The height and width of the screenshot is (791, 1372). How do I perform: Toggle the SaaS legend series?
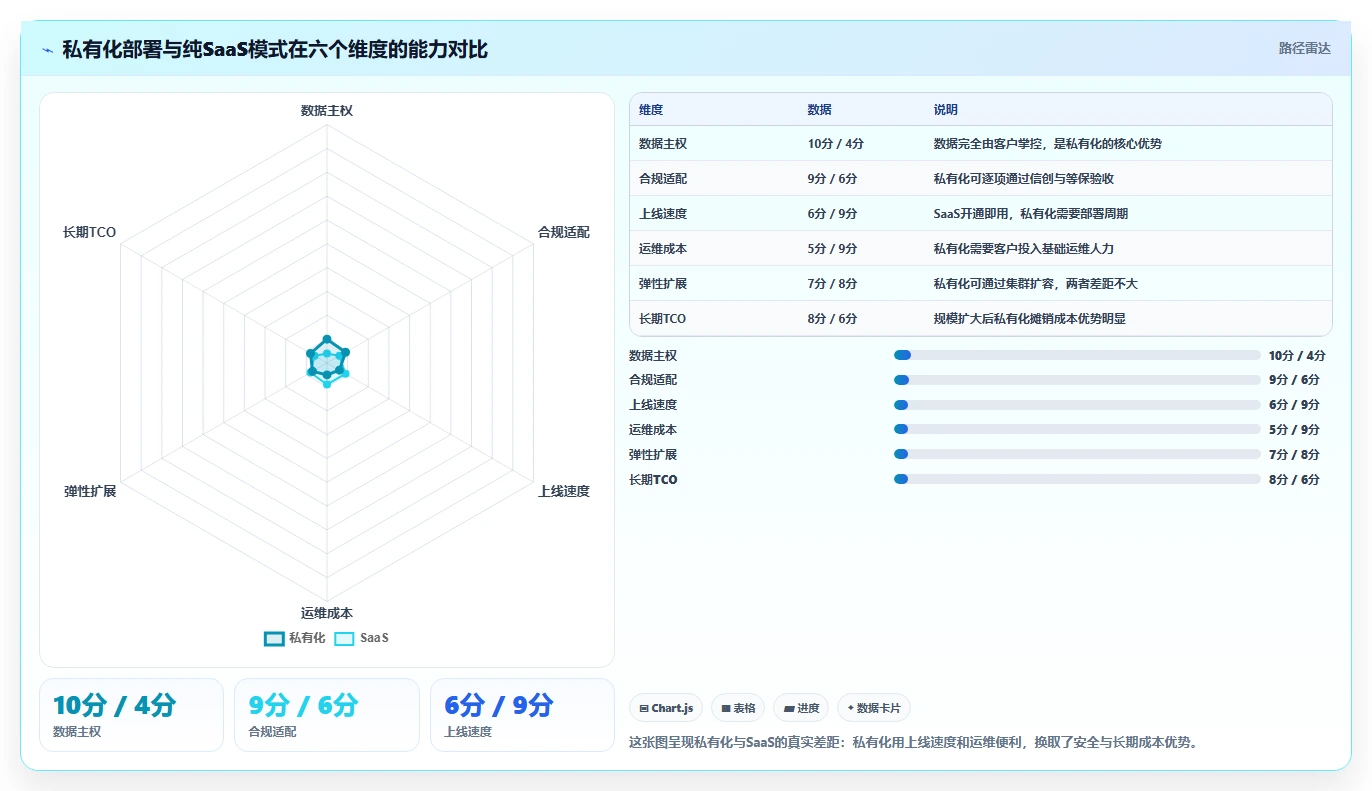pos(361,638)
